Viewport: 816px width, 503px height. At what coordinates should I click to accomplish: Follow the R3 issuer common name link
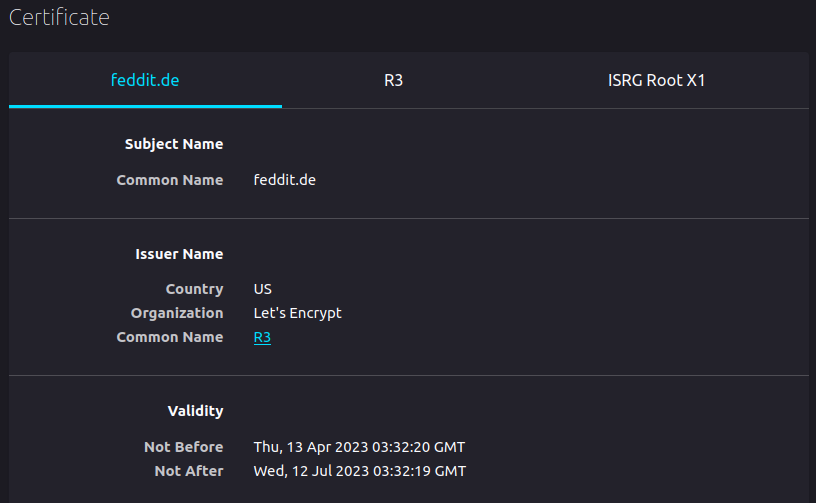coord(262,337)
